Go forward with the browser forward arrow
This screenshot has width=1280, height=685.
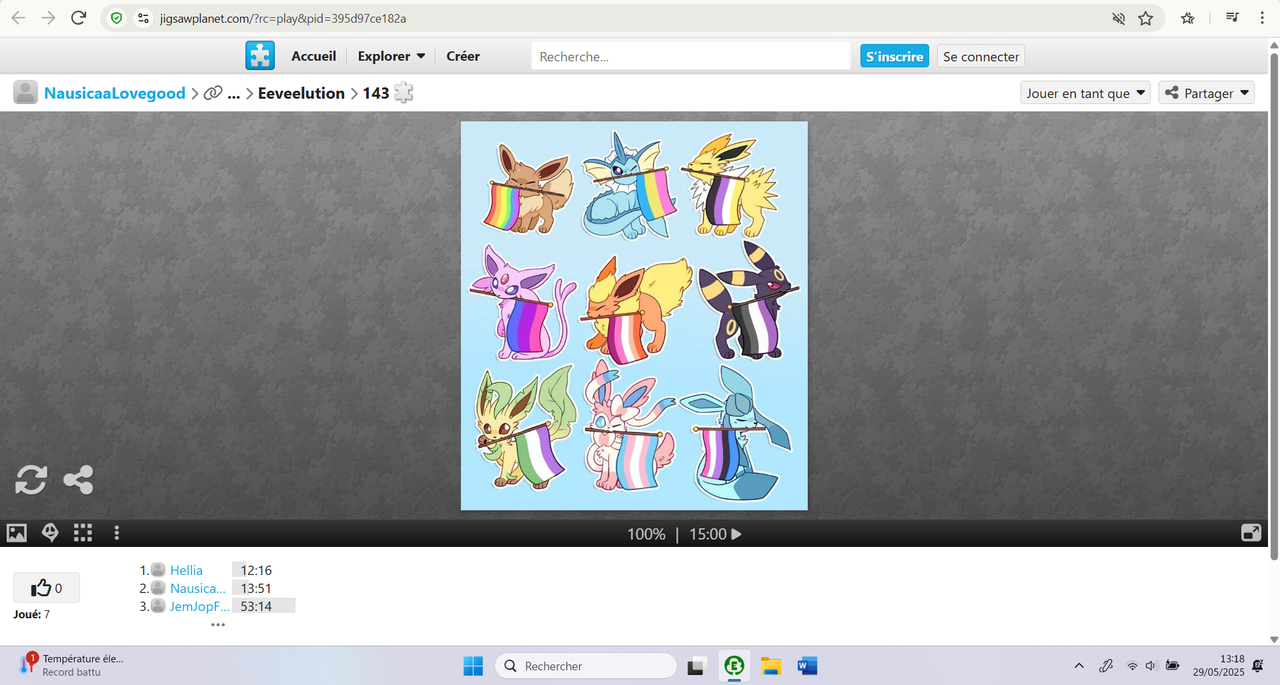[x=48, y=18]
